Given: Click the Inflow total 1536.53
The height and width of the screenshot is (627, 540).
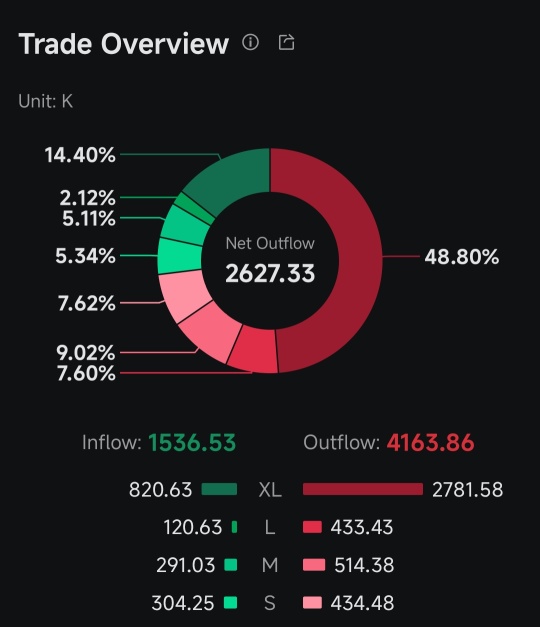Looking at the screenshot, I should click(192, 443).
